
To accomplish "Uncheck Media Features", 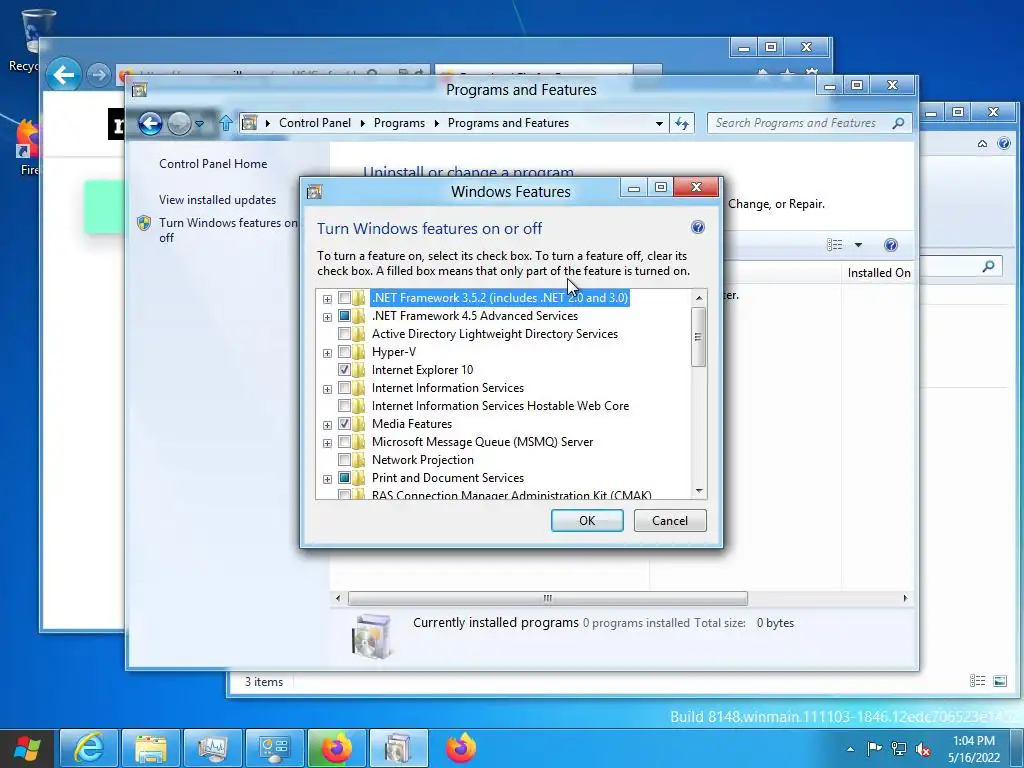I will pyautogui.click(x=344, y=424).
